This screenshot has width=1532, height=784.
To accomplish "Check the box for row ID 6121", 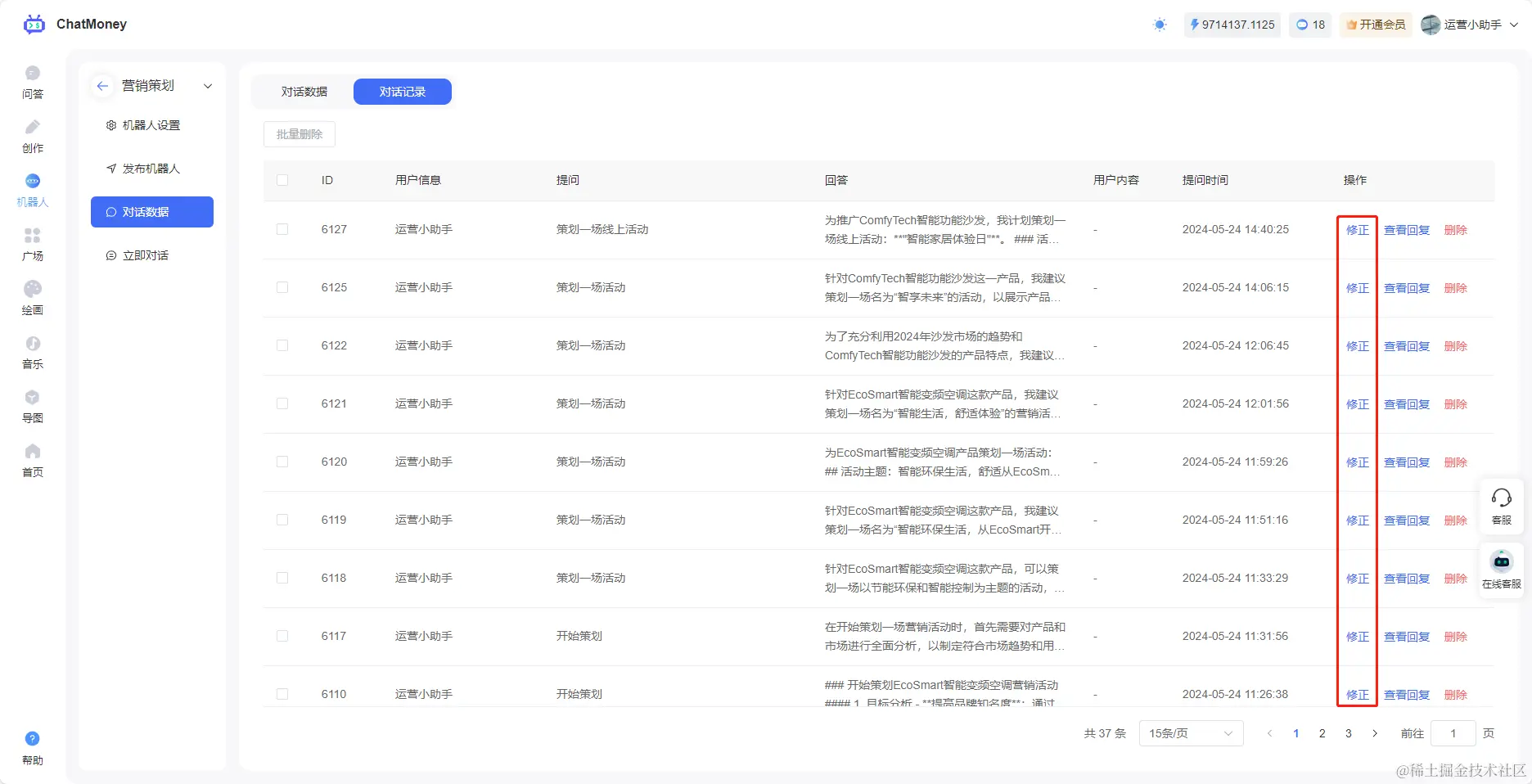I will (282, 403).
